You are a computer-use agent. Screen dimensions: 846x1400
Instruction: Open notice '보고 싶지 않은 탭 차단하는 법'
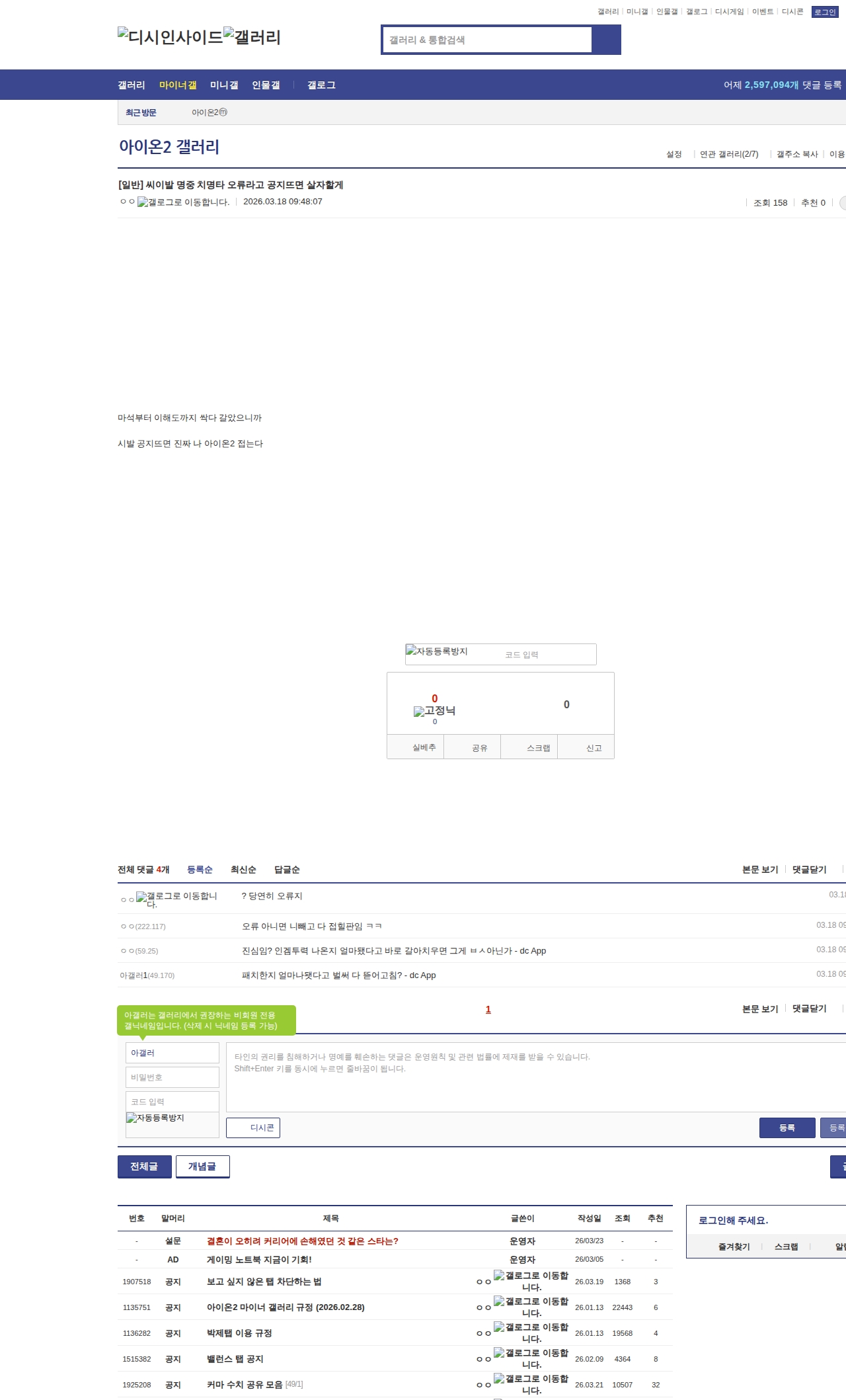click(x=264, y=1282)
